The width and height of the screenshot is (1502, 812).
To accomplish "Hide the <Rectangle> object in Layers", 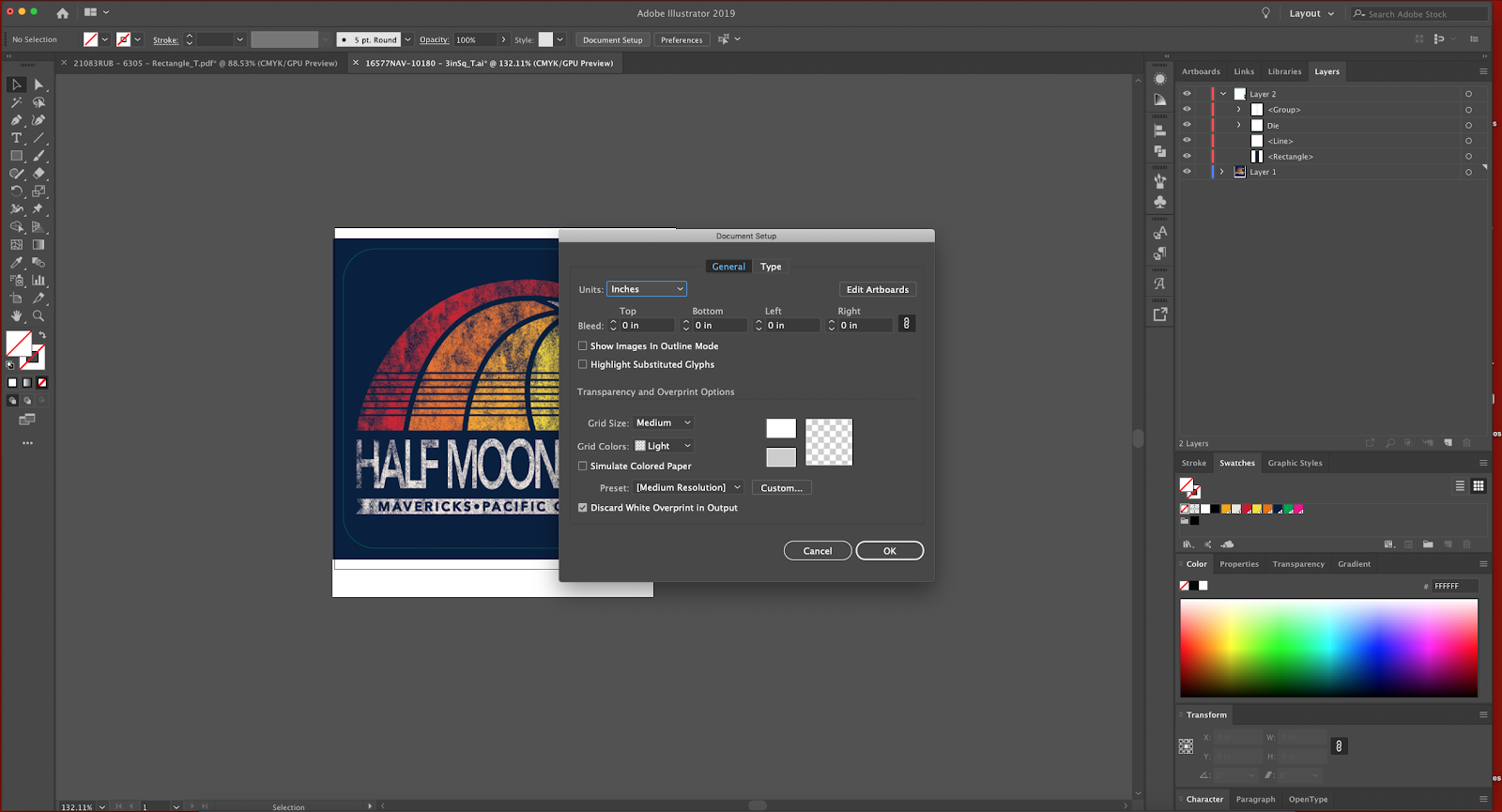I will pos(1187,157).
